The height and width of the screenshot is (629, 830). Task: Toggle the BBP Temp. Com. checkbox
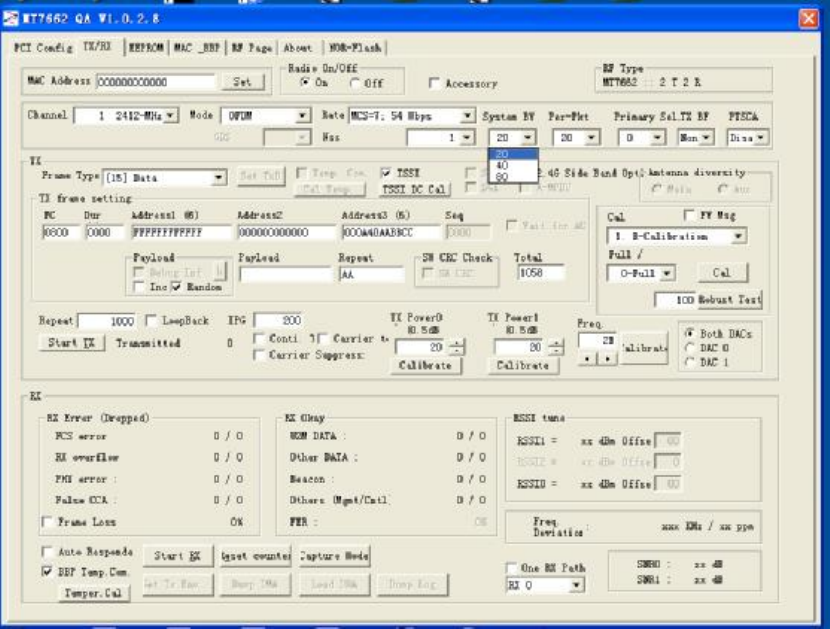47,572
